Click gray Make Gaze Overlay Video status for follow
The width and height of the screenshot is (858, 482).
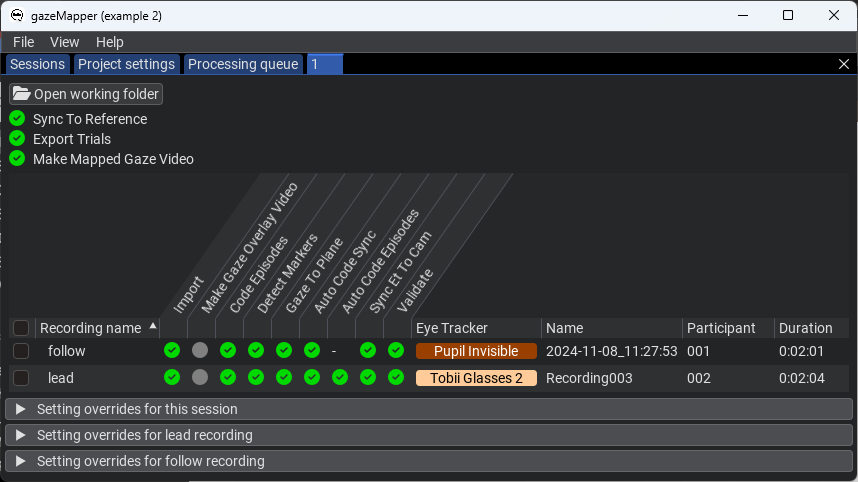(x=200, y=350)
